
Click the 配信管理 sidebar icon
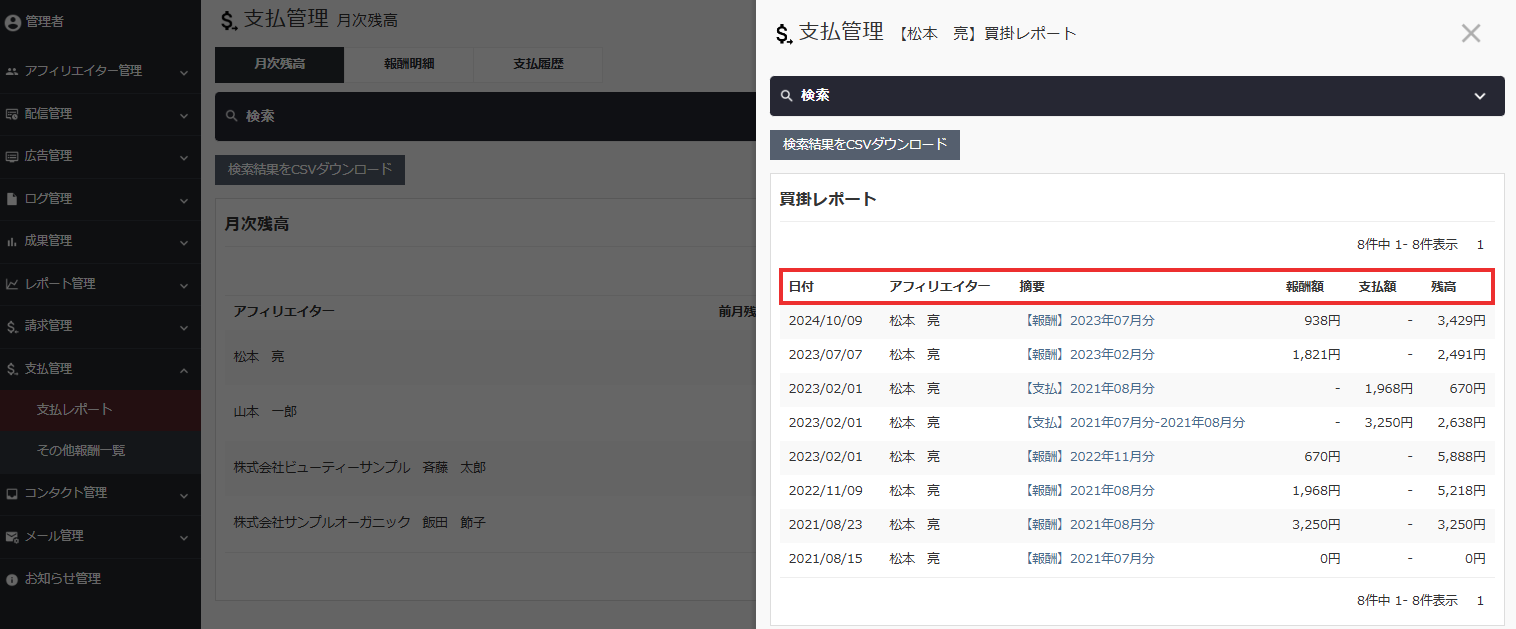point(12,115)
